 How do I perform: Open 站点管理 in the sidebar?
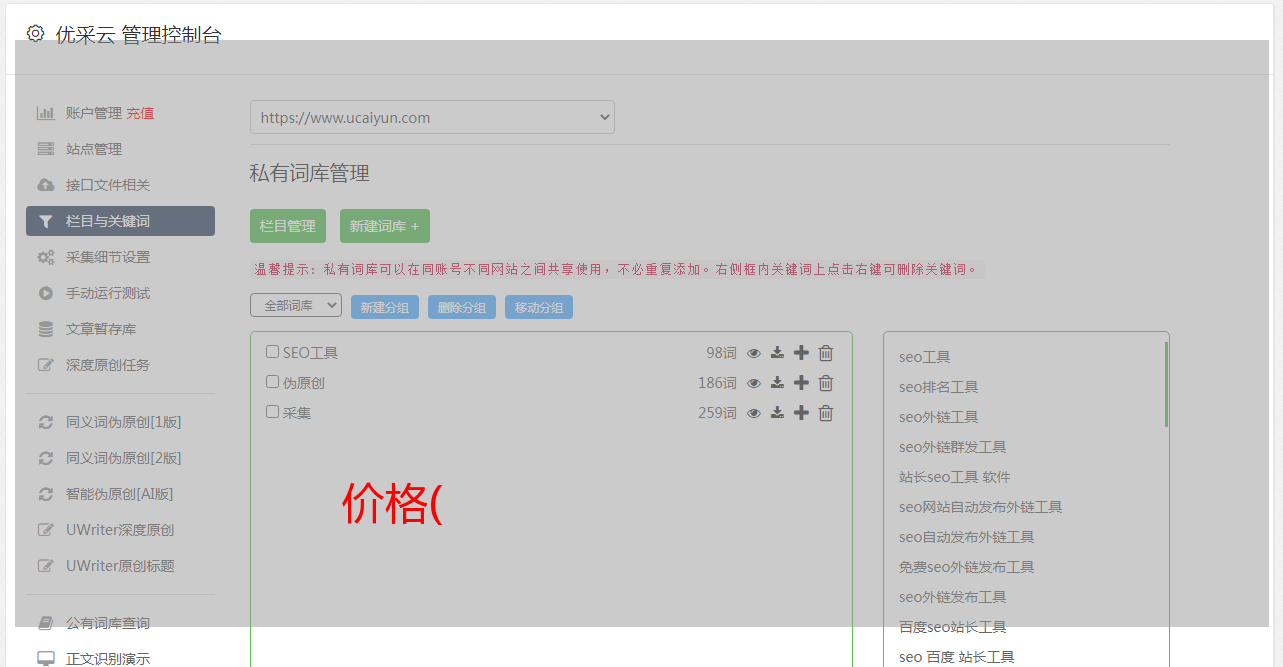94,149
